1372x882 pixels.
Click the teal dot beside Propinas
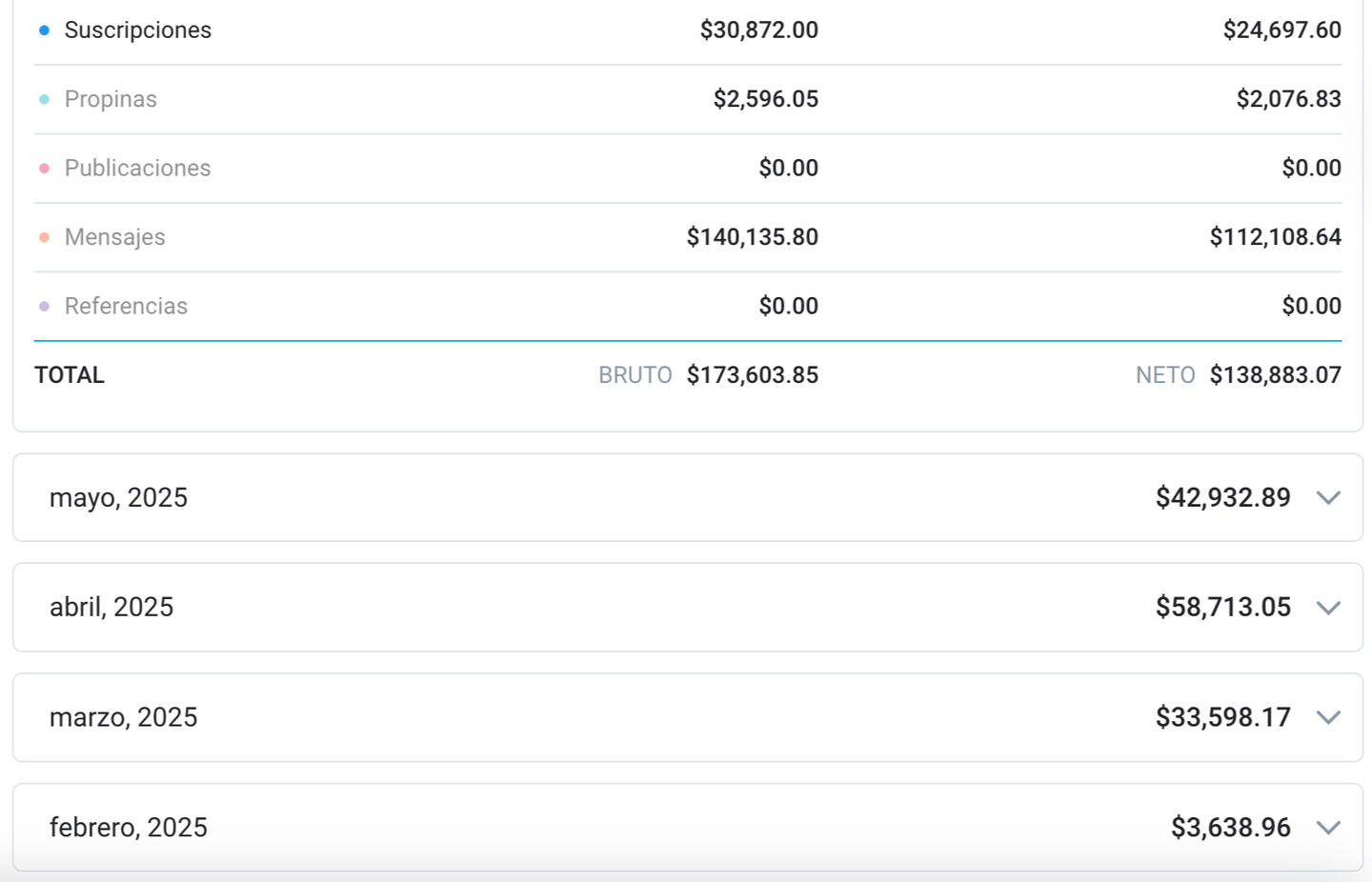point(44,99)
